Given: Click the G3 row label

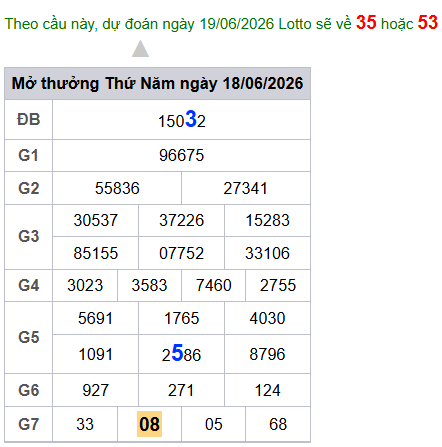Looking at the screenshot, I should tap(29, 236).
